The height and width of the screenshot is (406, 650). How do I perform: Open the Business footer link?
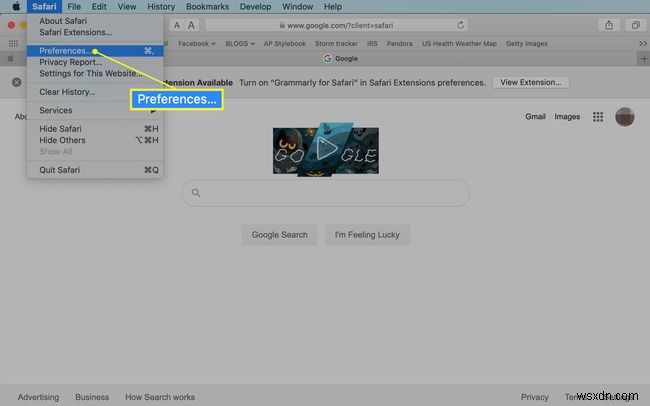92,397
